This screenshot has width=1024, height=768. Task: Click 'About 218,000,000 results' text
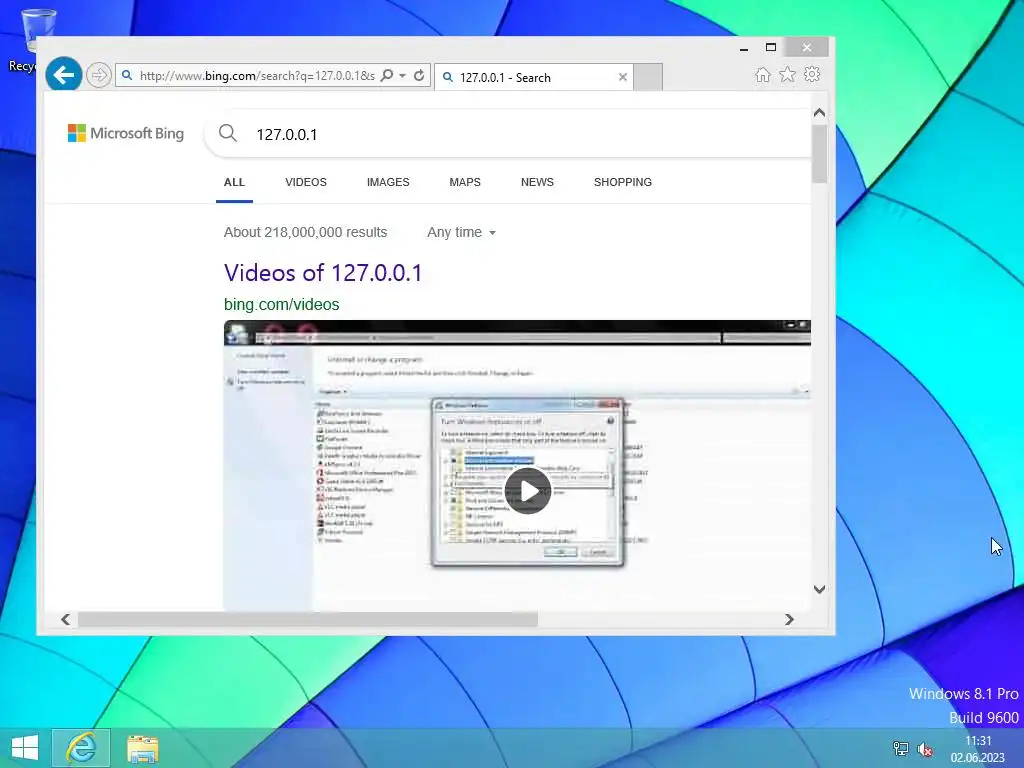pos(305,232)
